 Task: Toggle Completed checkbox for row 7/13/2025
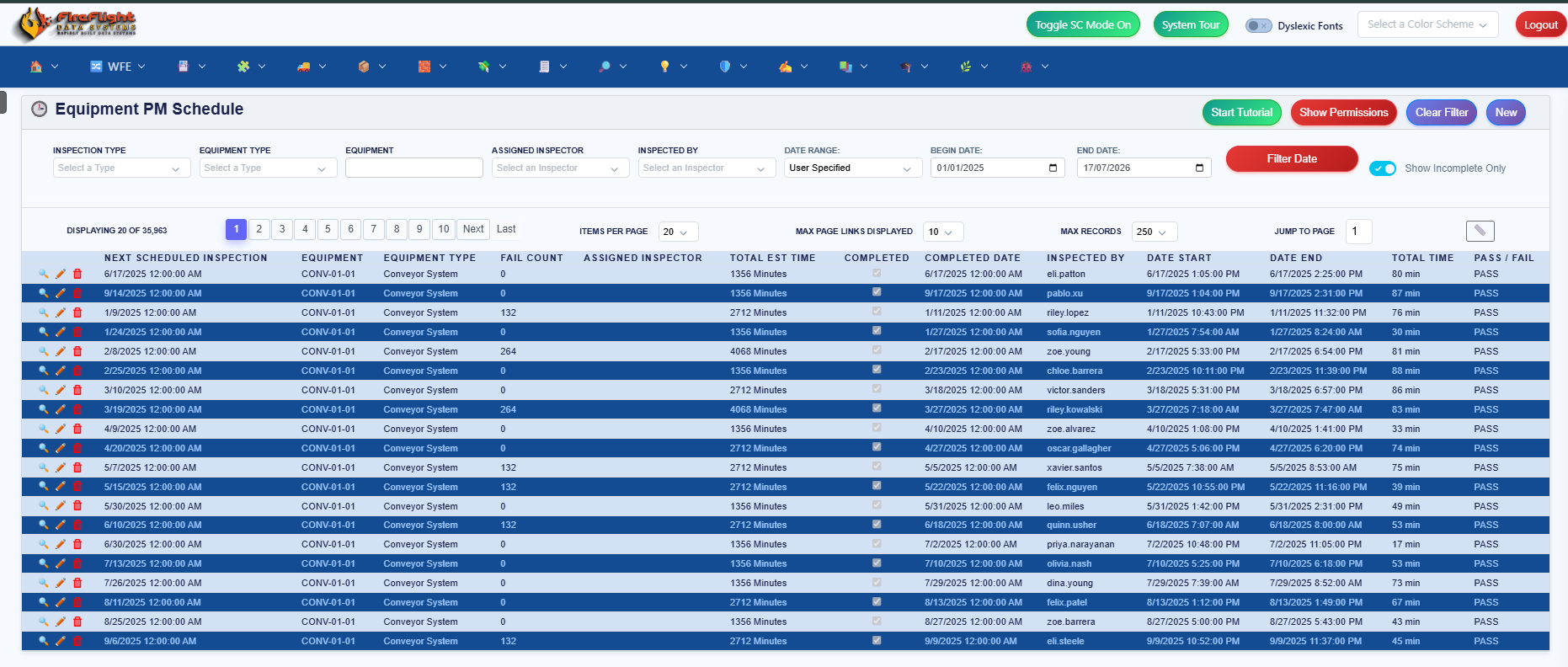877,563
